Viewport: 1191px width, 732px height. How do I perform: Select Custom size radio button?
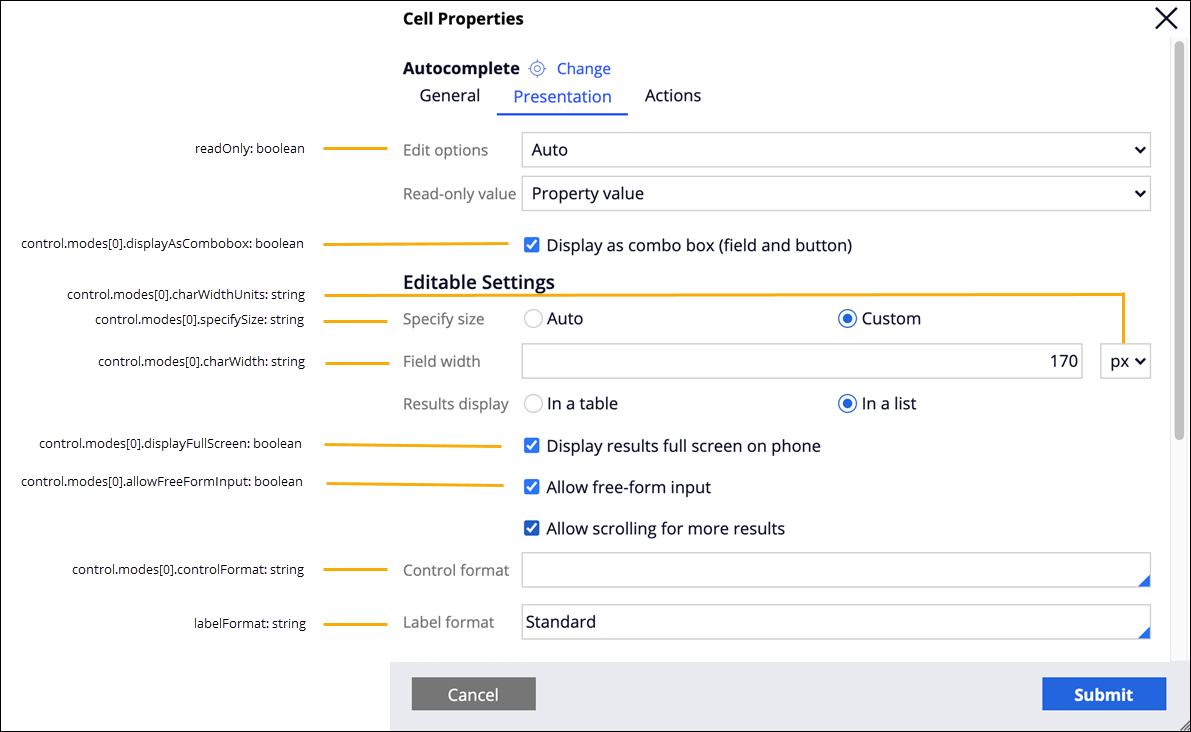[847, 319]
